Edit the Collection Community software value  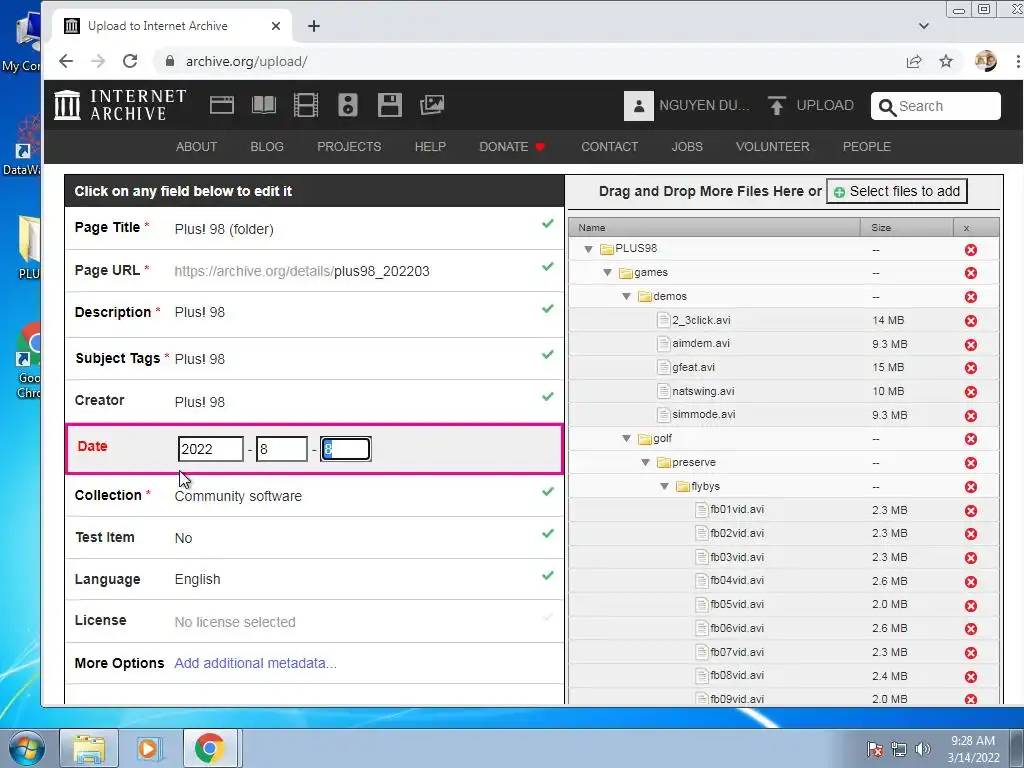pos(238,496)
